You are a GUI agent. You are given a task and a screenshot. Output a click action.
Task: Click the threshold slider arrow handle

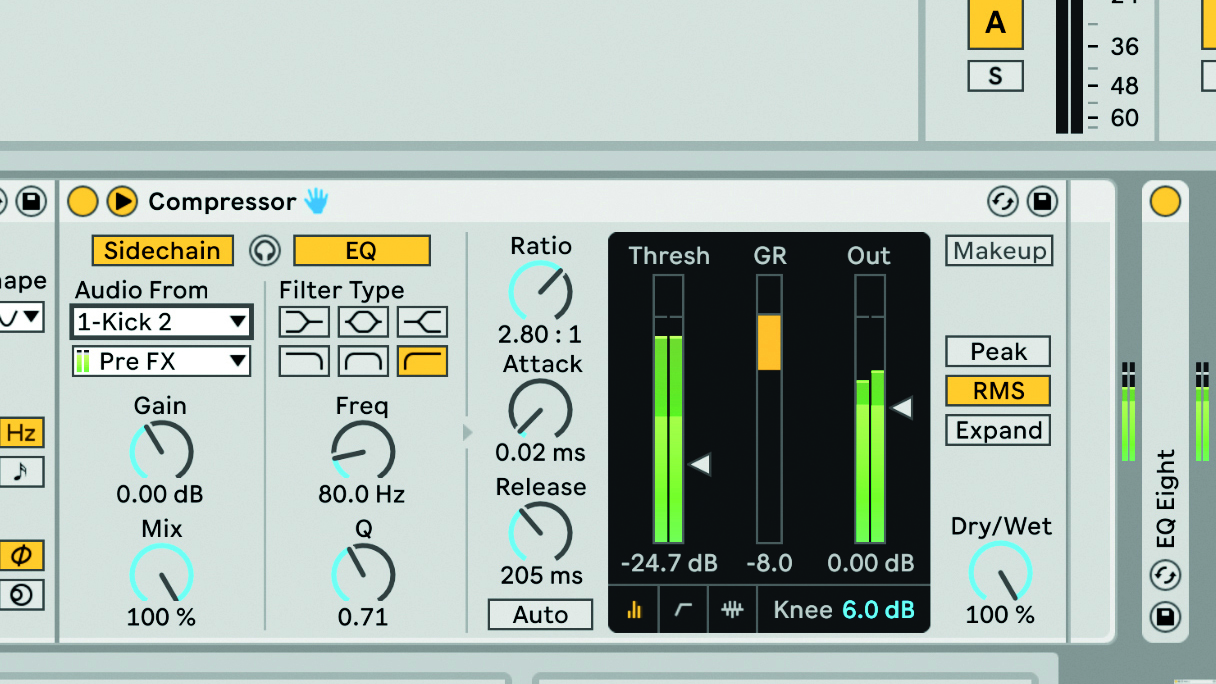[x=700, y=464]
